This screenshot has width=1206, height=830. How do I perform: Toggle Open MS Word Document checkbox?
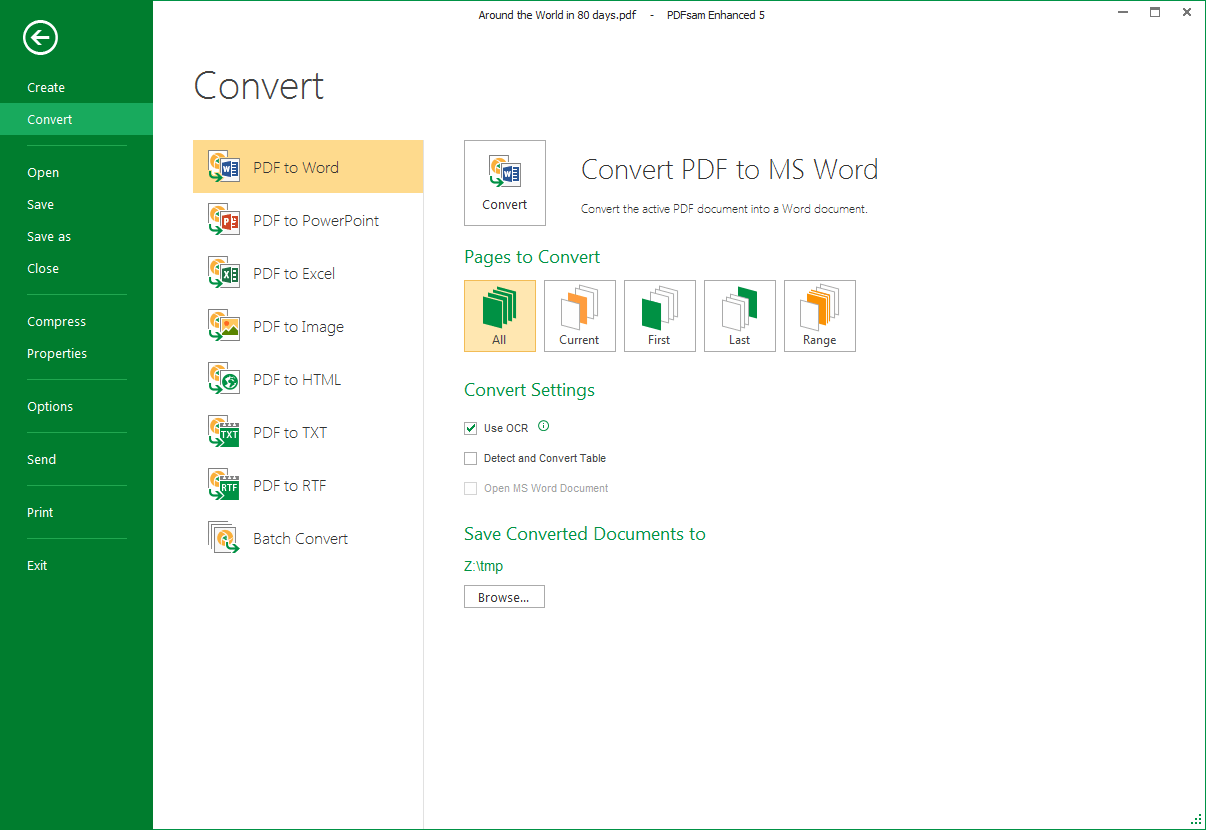tap(471, 488)
